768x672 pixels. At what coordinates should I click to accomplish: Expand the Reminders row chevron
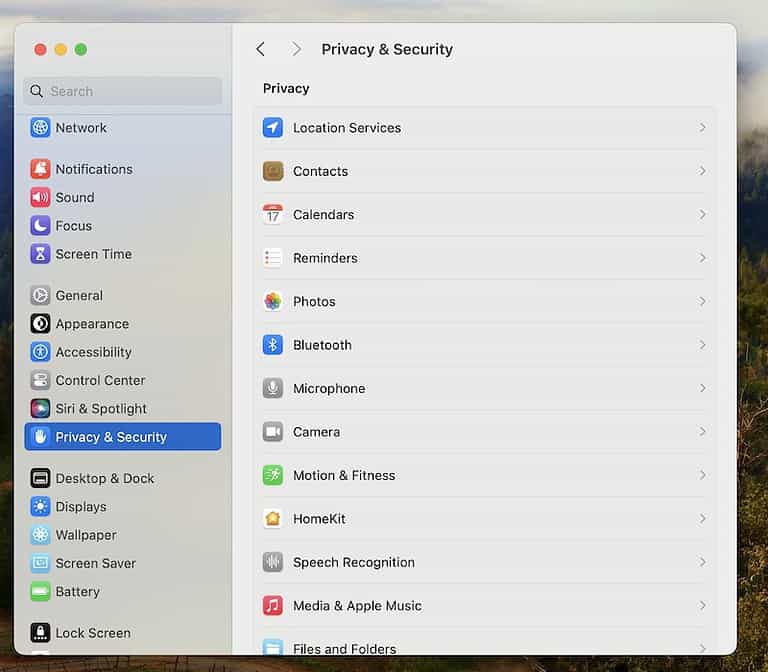tap(702, 258)
